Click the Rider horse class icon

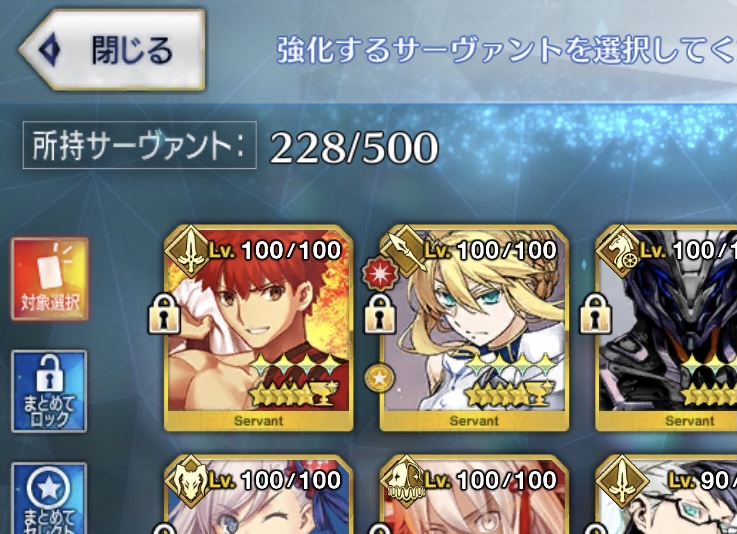[x=621, y=251]
